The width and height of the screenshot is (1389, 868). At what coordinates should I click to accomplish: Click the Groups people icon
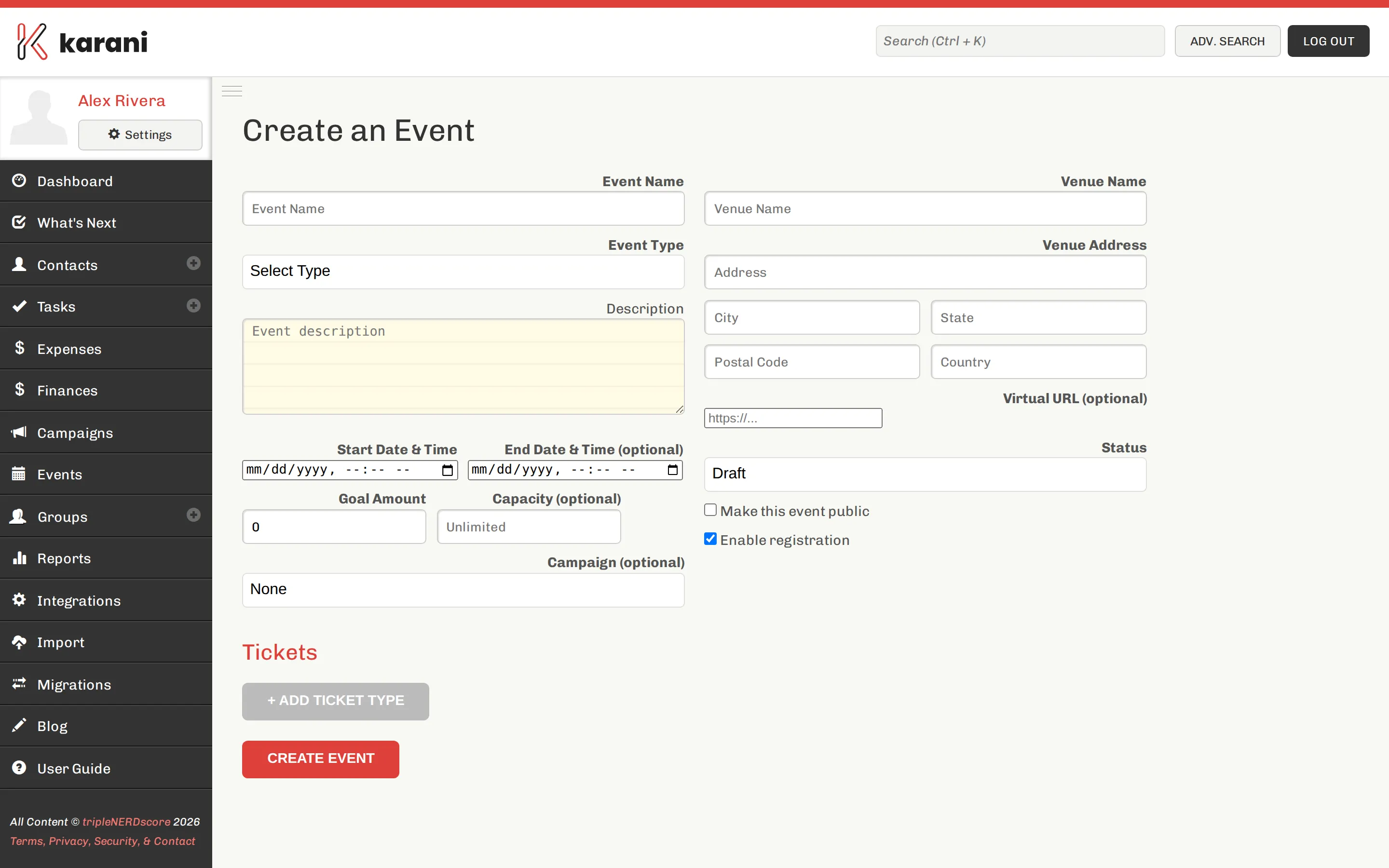click(x=19, y=516)
